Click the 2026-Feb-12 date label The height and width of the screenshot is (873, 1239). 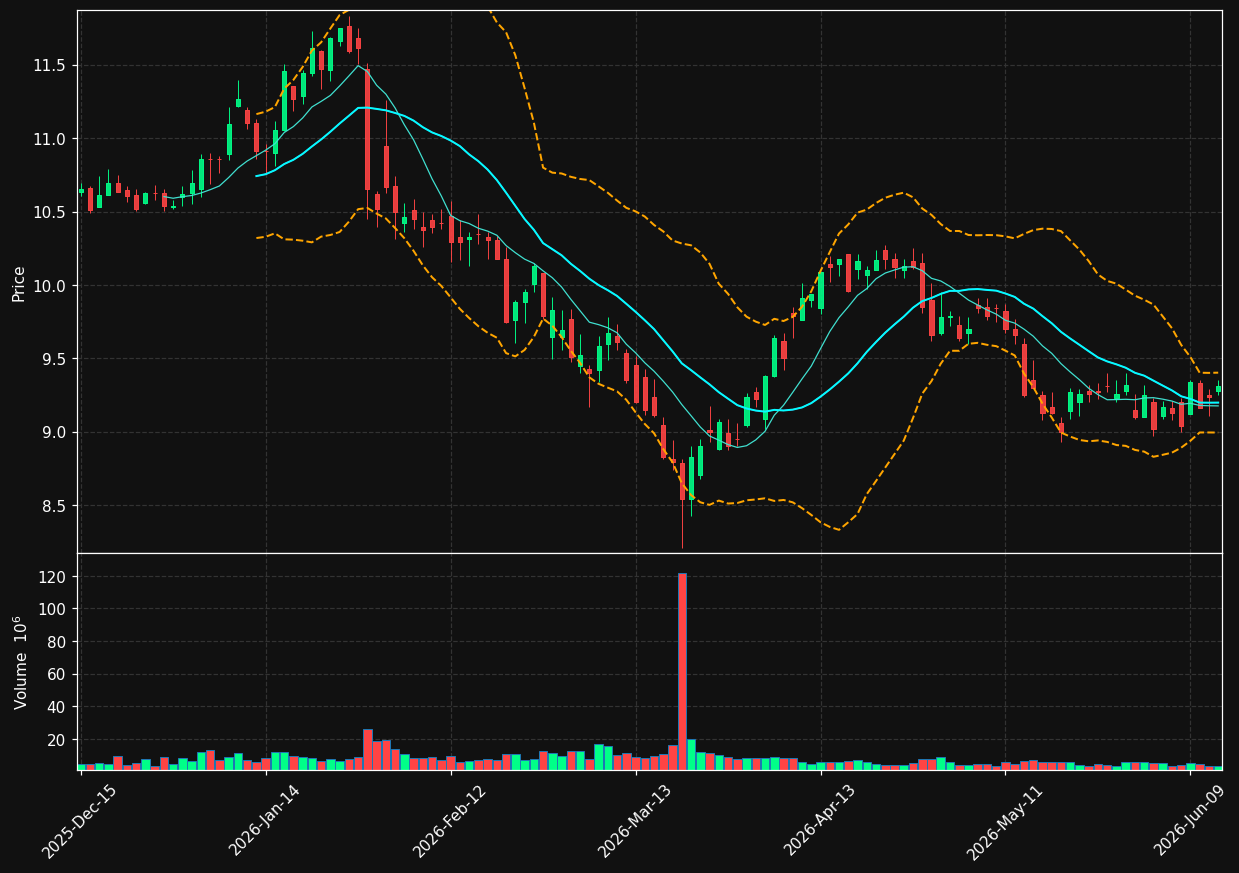click(449, 821)
